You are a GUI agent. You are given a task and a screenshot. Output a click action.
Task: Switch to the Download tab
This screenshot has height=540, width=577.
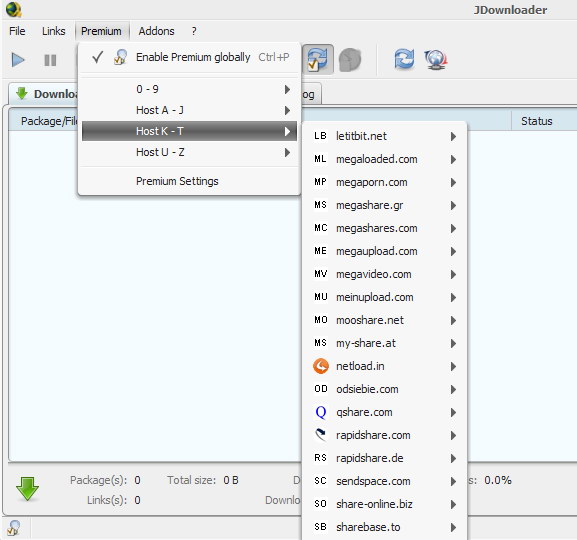[44, 94]
